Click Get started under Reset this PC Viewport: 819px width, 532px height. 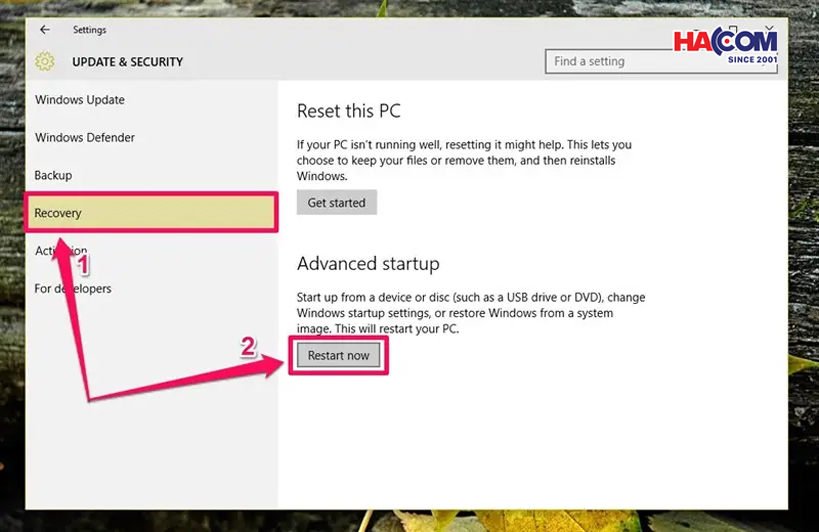(337, 202)
